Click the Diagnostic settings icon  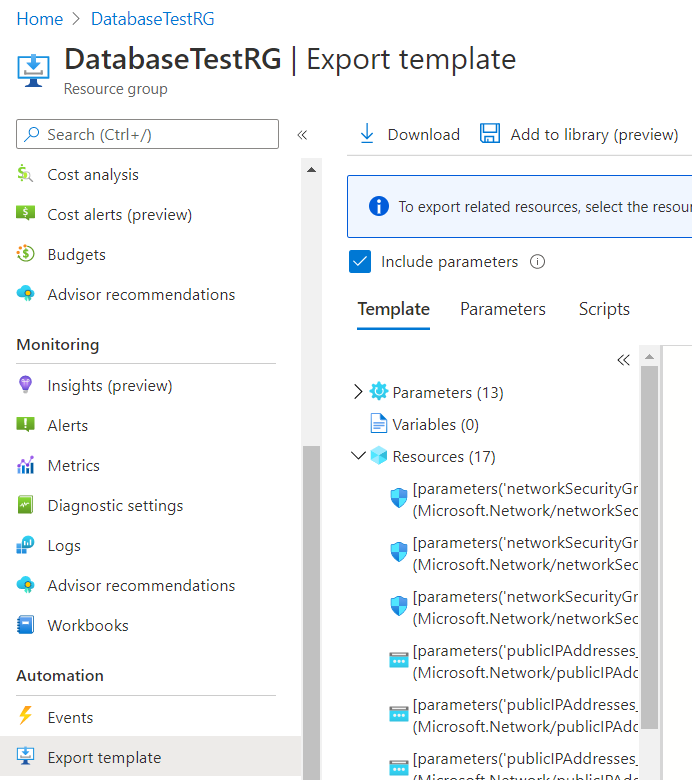(25, 504)
